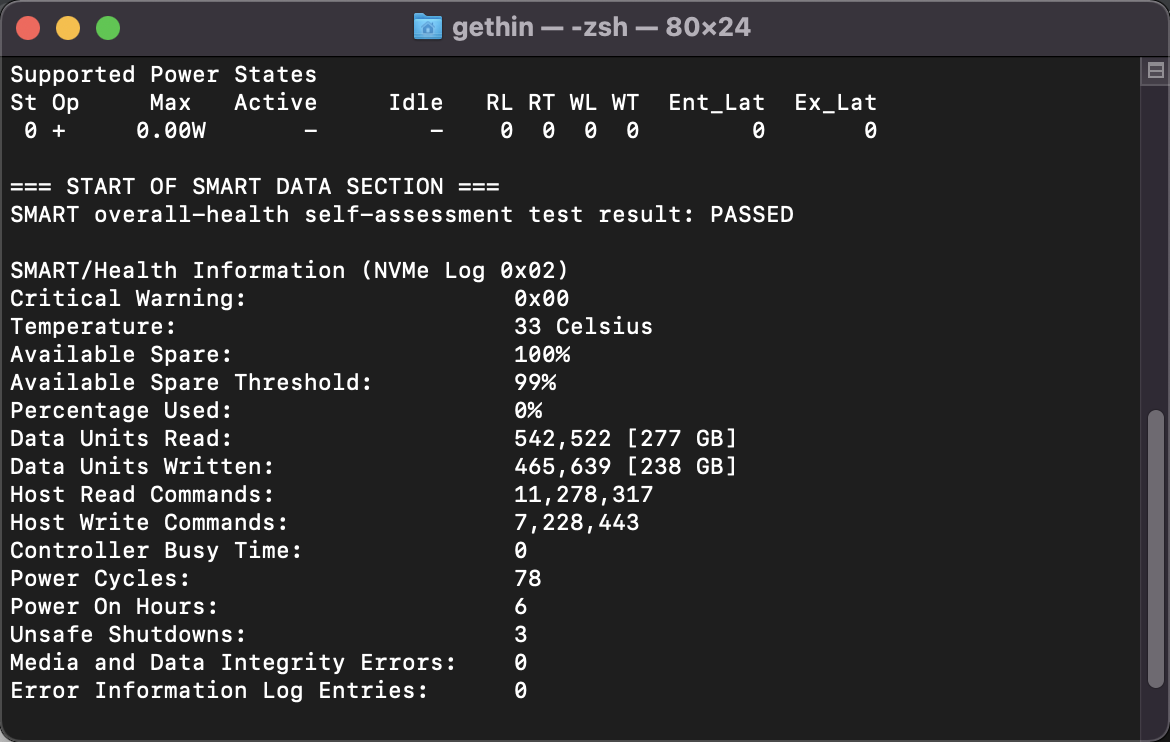Screen dimensions: 1170x742
Task: Click the Power Cycles value 78
Action: (x=527, y=578)
